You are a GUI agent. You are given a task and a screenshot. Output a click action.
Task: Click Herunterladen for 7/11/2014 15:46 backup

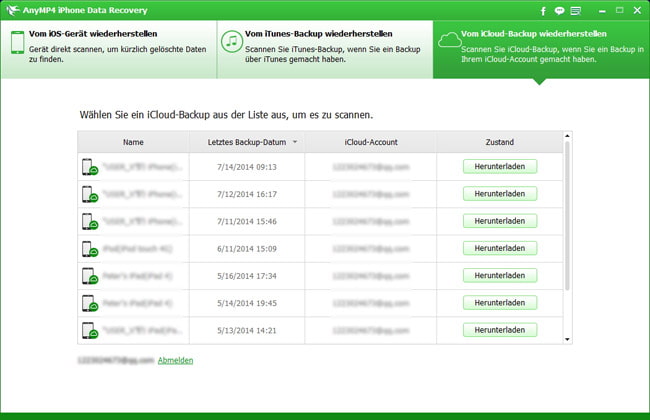[500, 221]
